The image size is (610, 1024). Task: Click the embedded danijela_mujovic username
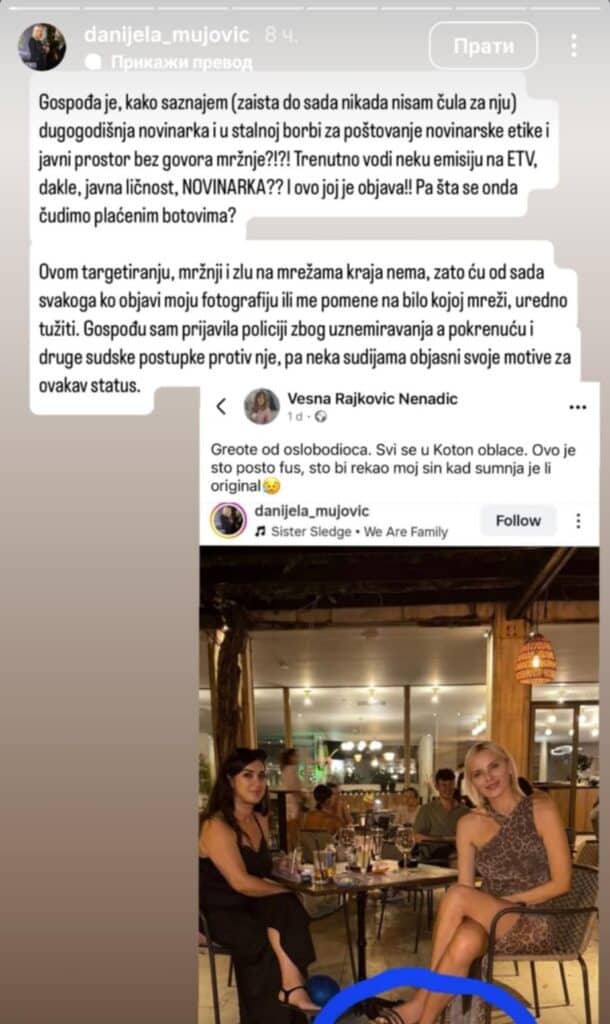312,511
